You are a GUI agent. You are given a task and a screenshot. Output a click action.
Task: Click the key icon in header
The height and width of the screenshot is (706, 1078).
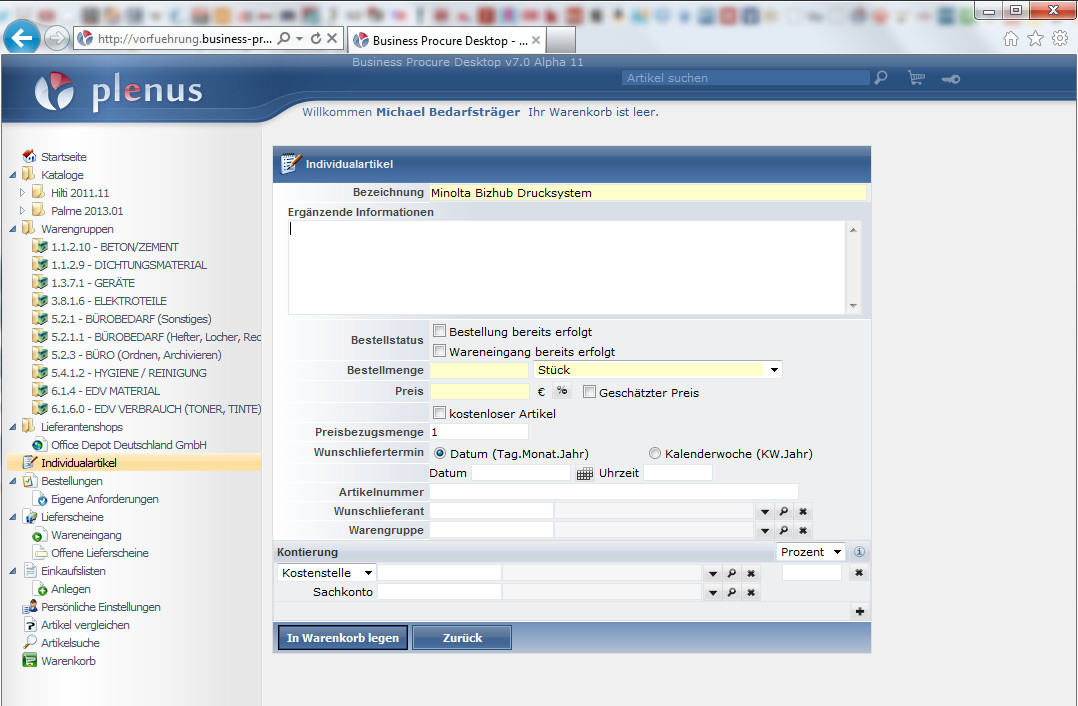click(949, 79)
